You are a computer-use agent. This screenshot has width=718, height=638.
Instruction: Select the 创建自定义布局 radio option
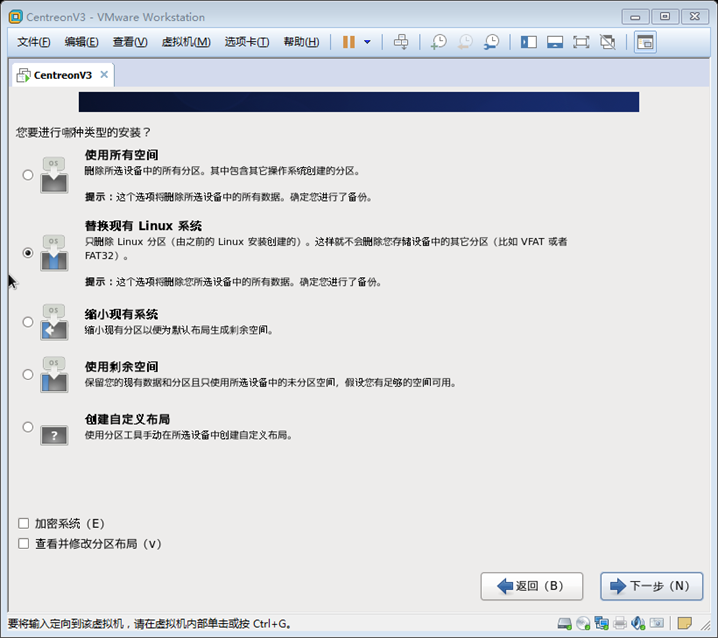[x=28, y=427]
